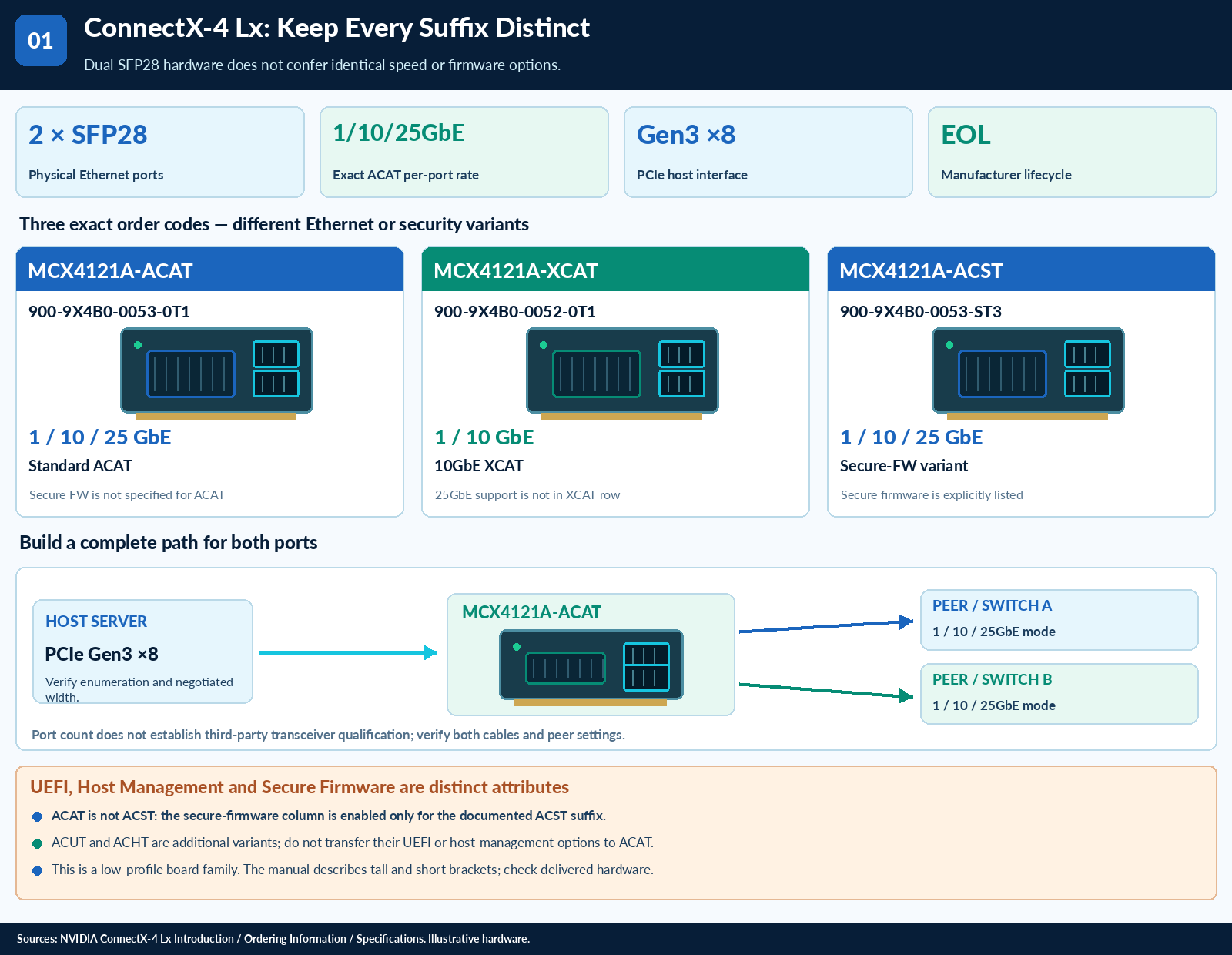Image resolution: width=1232 pixels, height=955 pixels.
Task: Click the Secure-FW variant label
Action: tap(904, 466)
